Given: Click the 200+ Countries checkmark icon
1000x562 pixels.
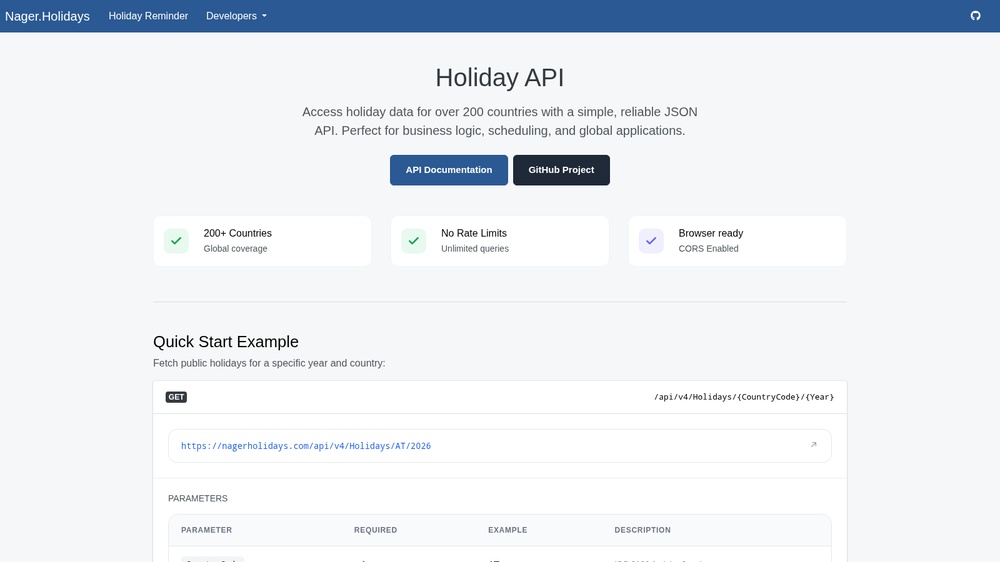Looking at the screenshot, I should tap(176, 240).
